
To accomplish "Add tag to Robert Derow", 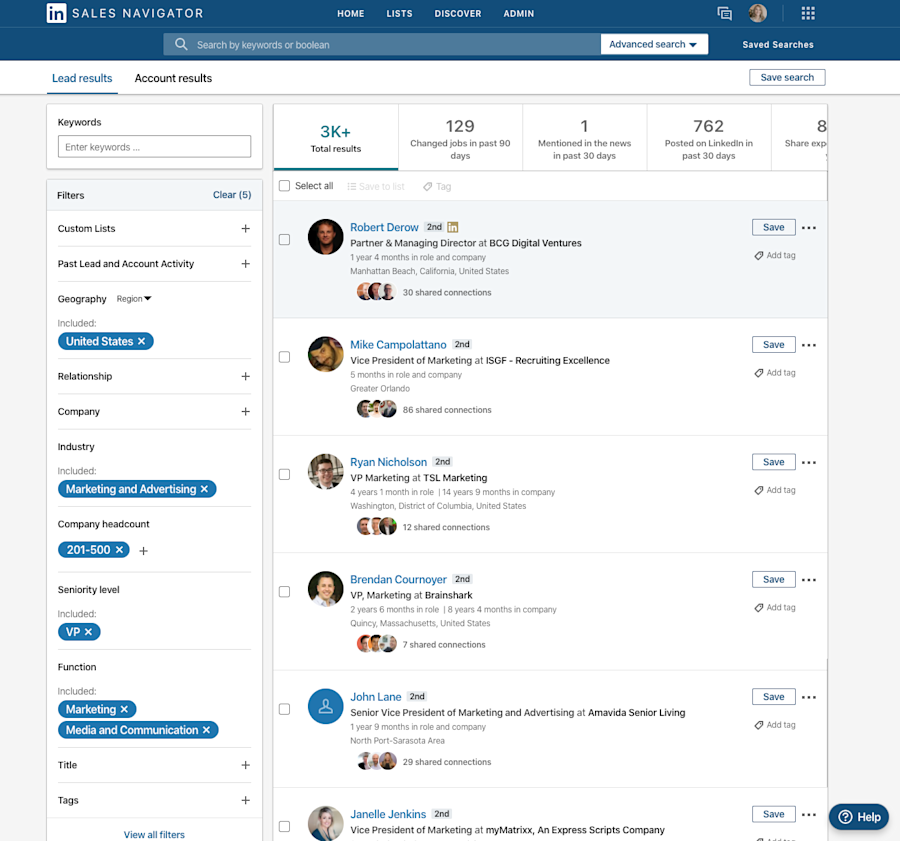I will [775, 255].
